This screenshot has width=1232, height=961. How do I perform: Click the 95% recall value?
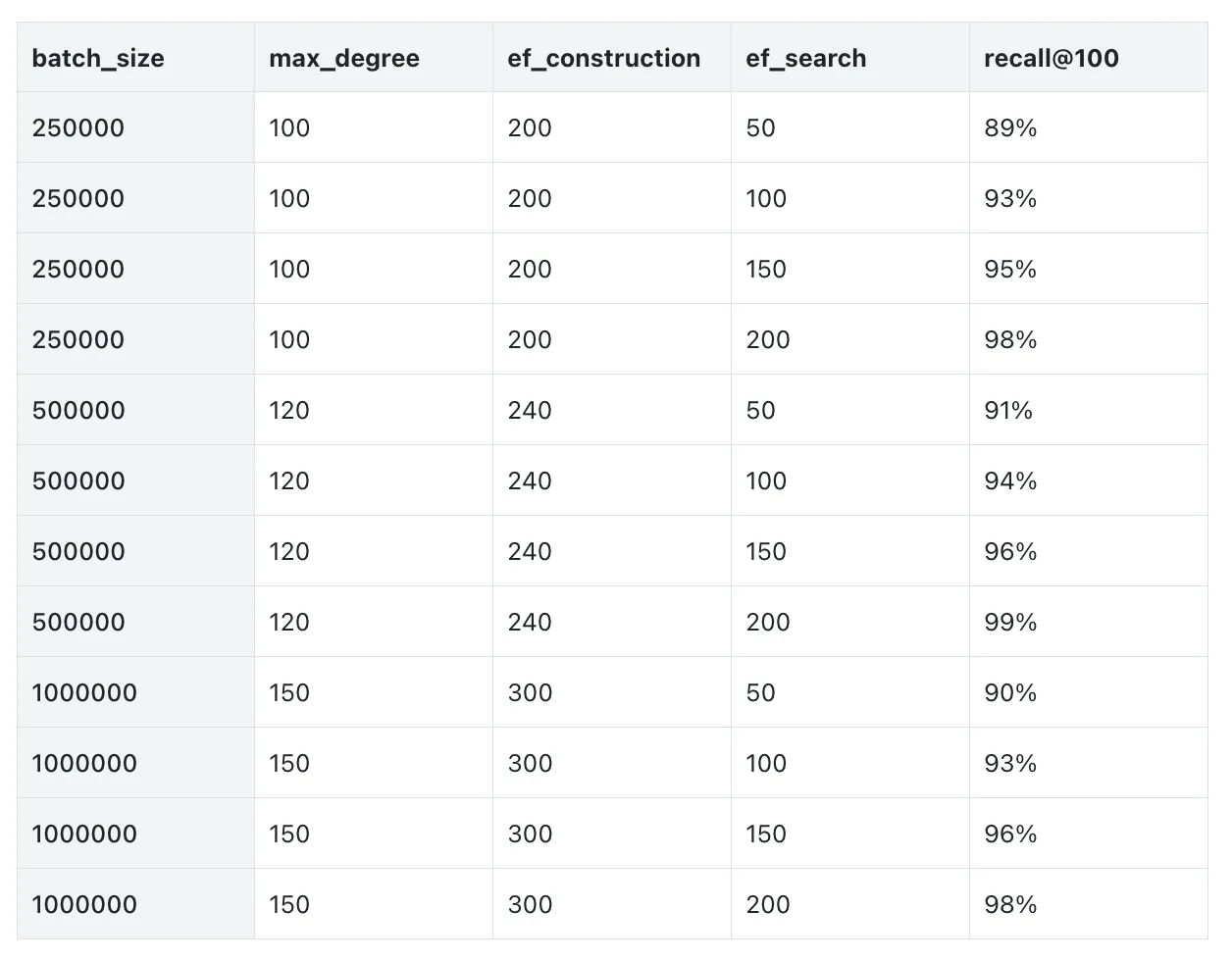(x=1010, y=270)
